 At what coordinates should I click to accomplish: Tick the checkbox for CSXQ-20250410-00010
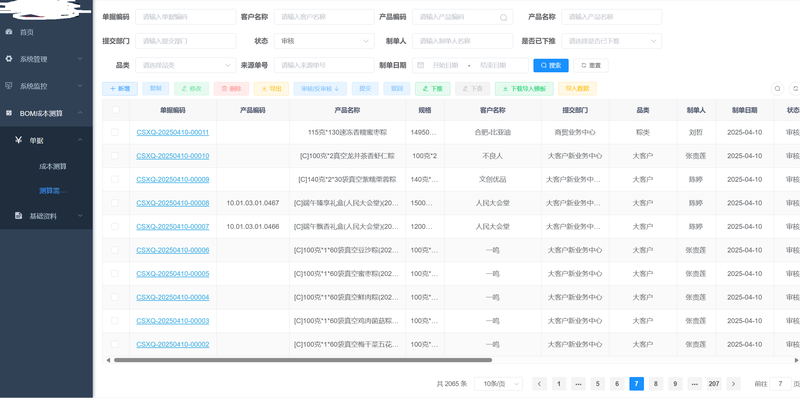click(x=115, y=156)
